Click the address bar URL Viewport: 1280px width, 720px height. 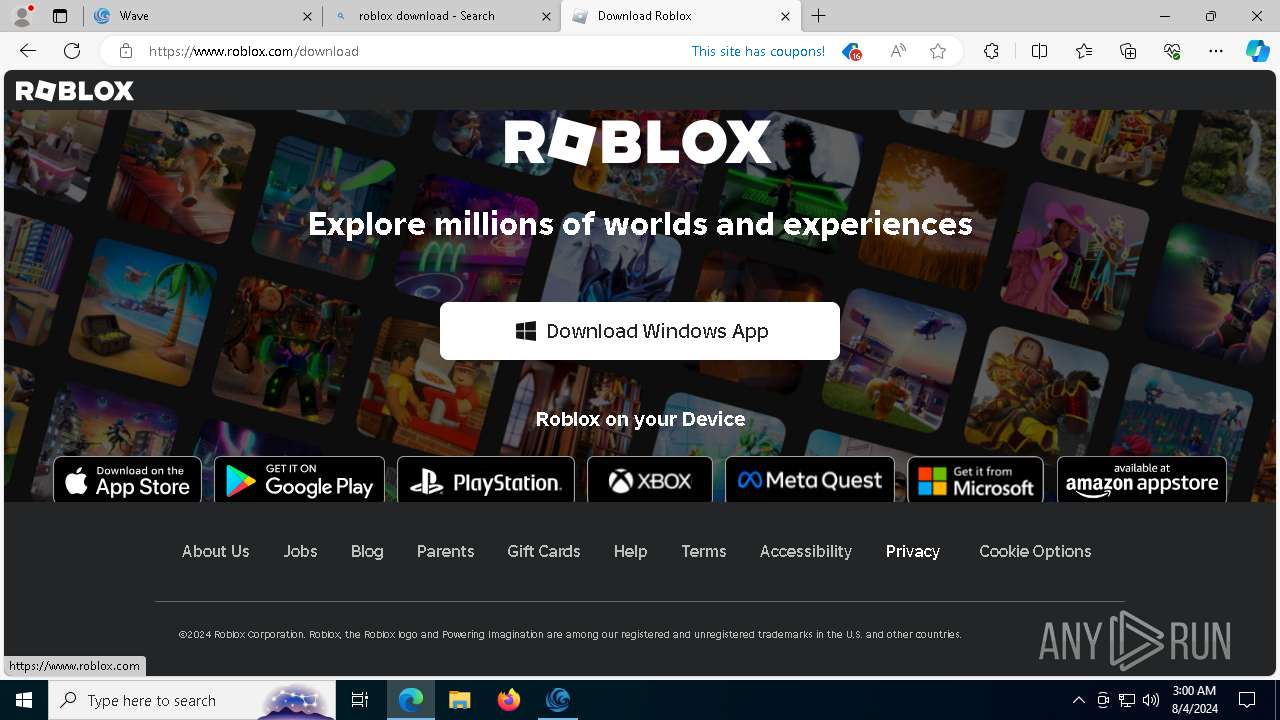click(x=254, y=51)
